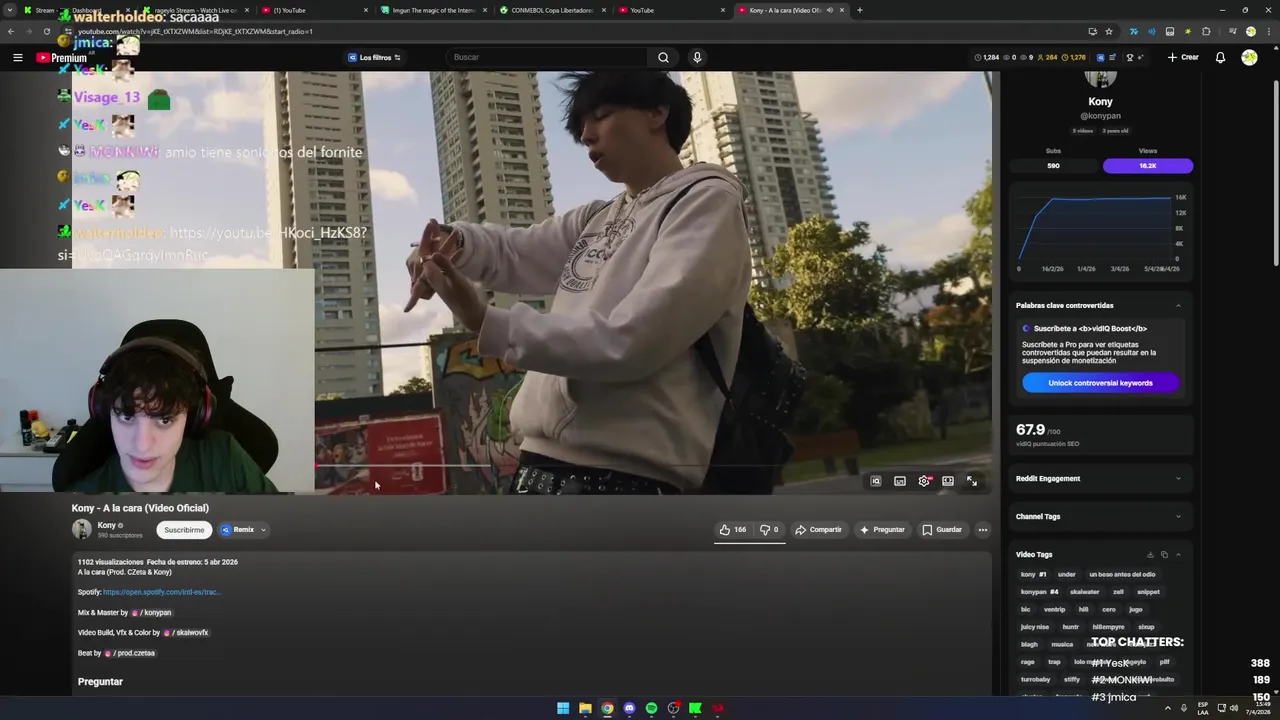Open the Windows Start menu
Viewport: 1280px width, 720px height.
[x=563, y=709]
